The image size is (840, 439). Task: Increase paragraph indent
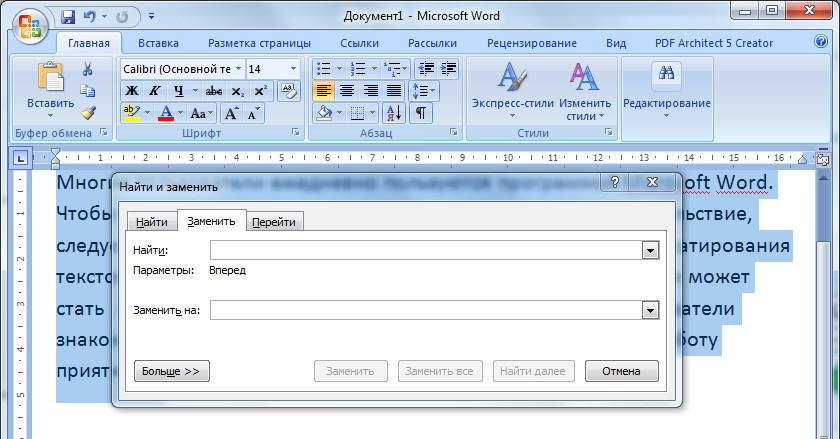448,69
